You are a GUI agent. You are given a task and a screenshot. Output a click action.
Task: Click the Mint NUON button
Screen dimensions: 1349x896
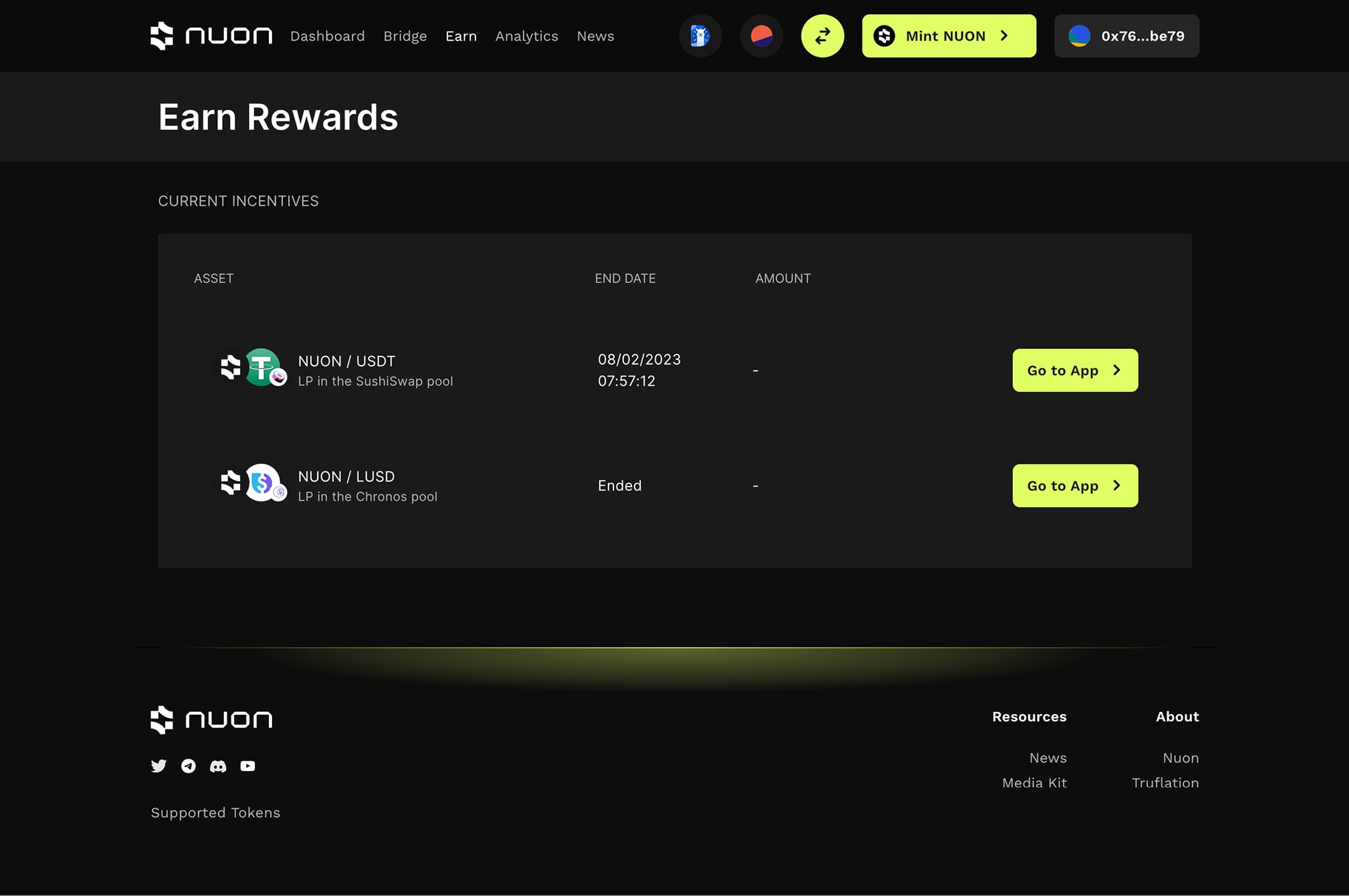pos(949,36)
